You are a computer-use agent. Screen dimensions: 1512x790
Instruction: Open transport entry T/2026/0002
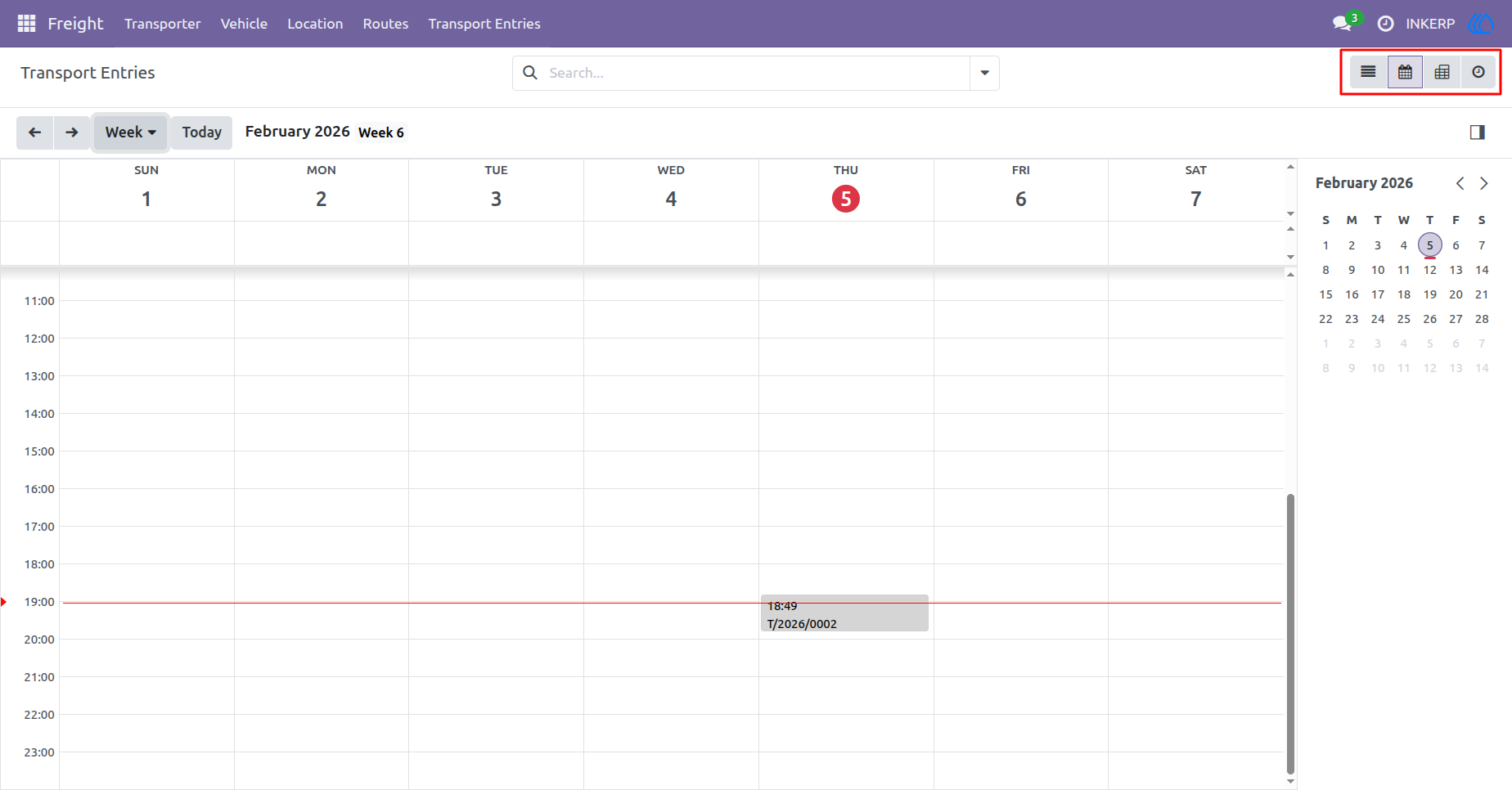(844, 613)
